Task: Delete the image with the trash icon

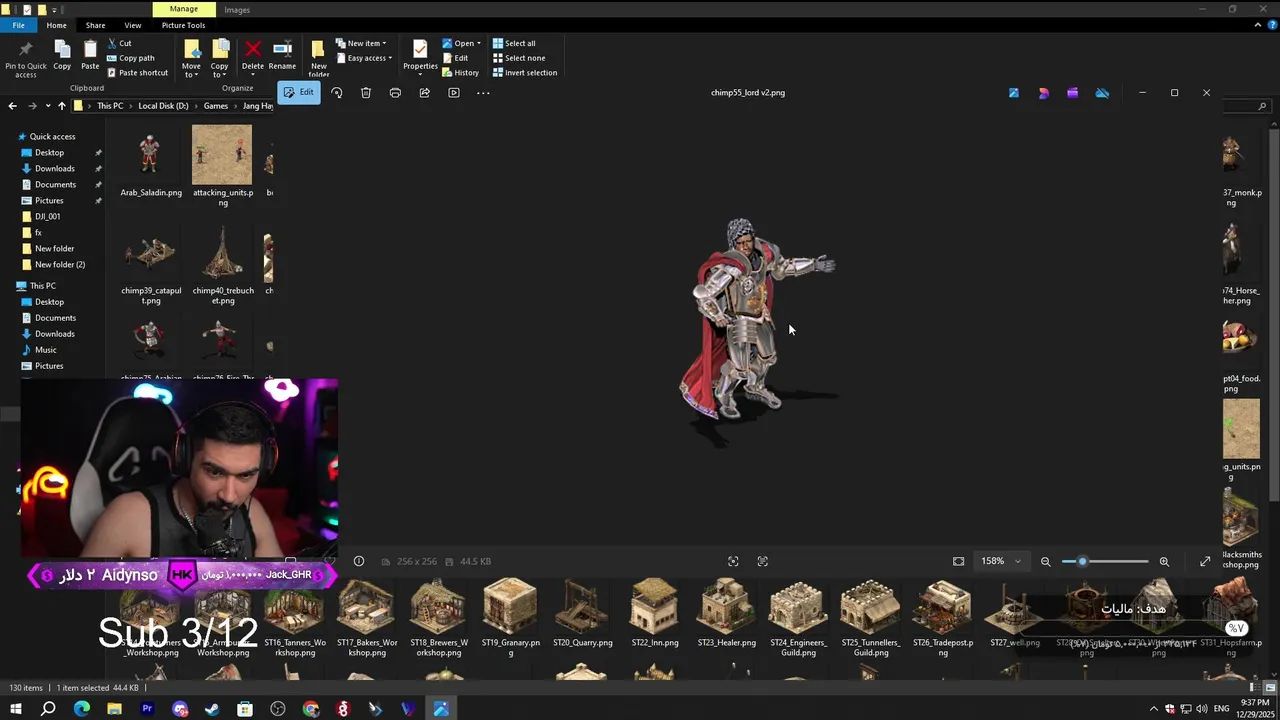Action: (366, 93)
